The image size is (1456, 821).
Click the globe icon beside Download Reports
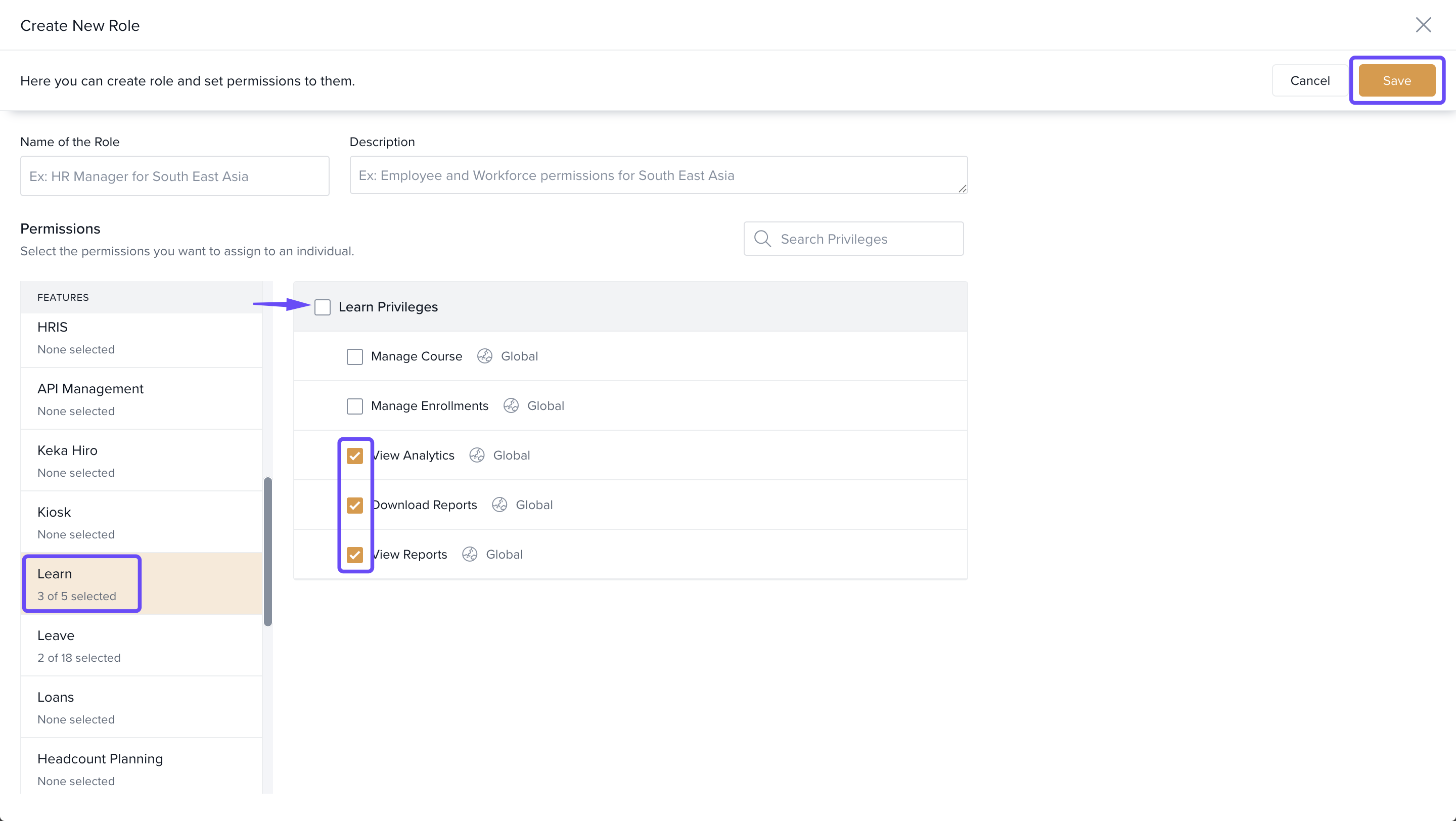pyautogui.click(x=499, y=505)
